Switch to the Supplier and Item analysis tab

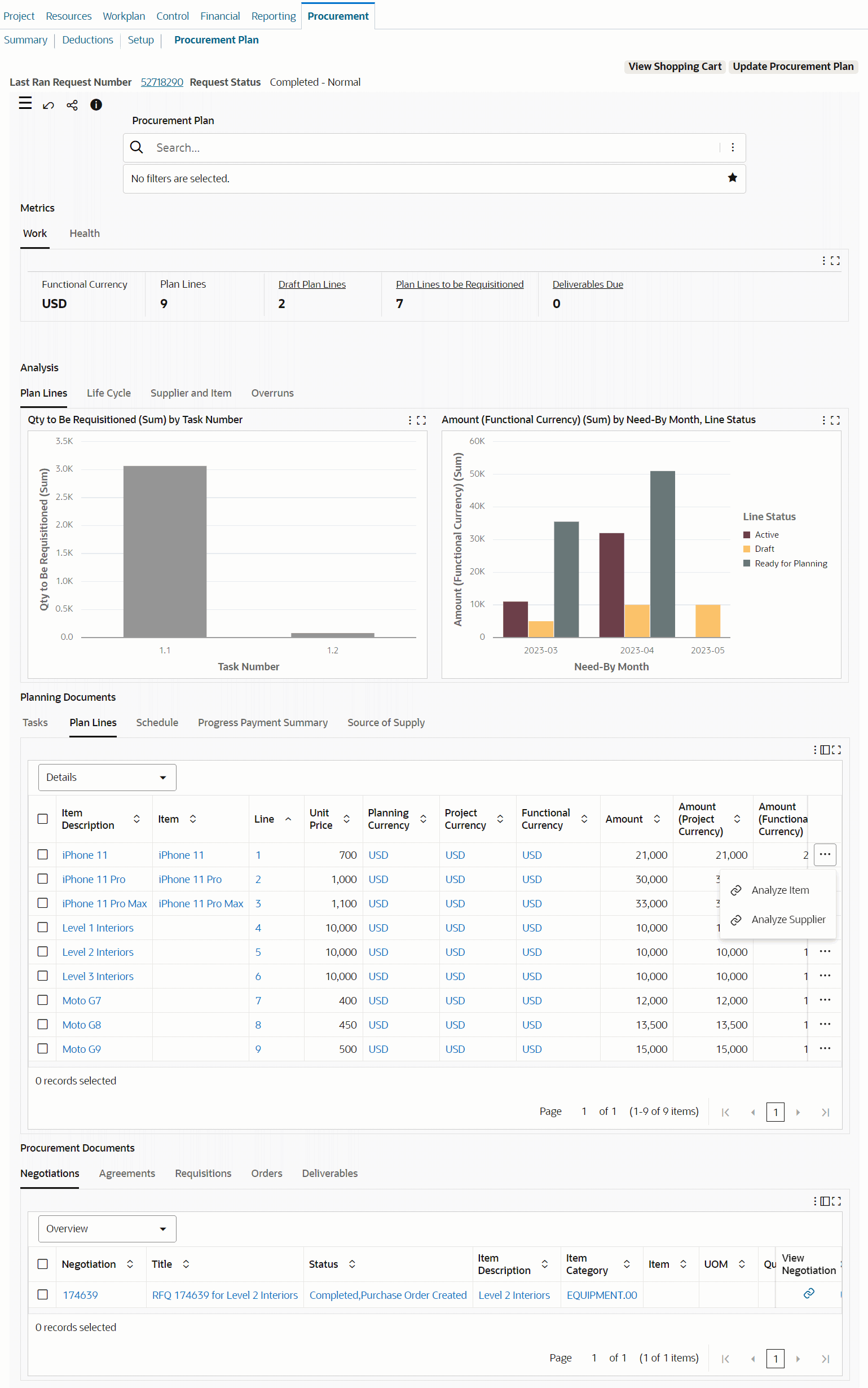(191, 393)
